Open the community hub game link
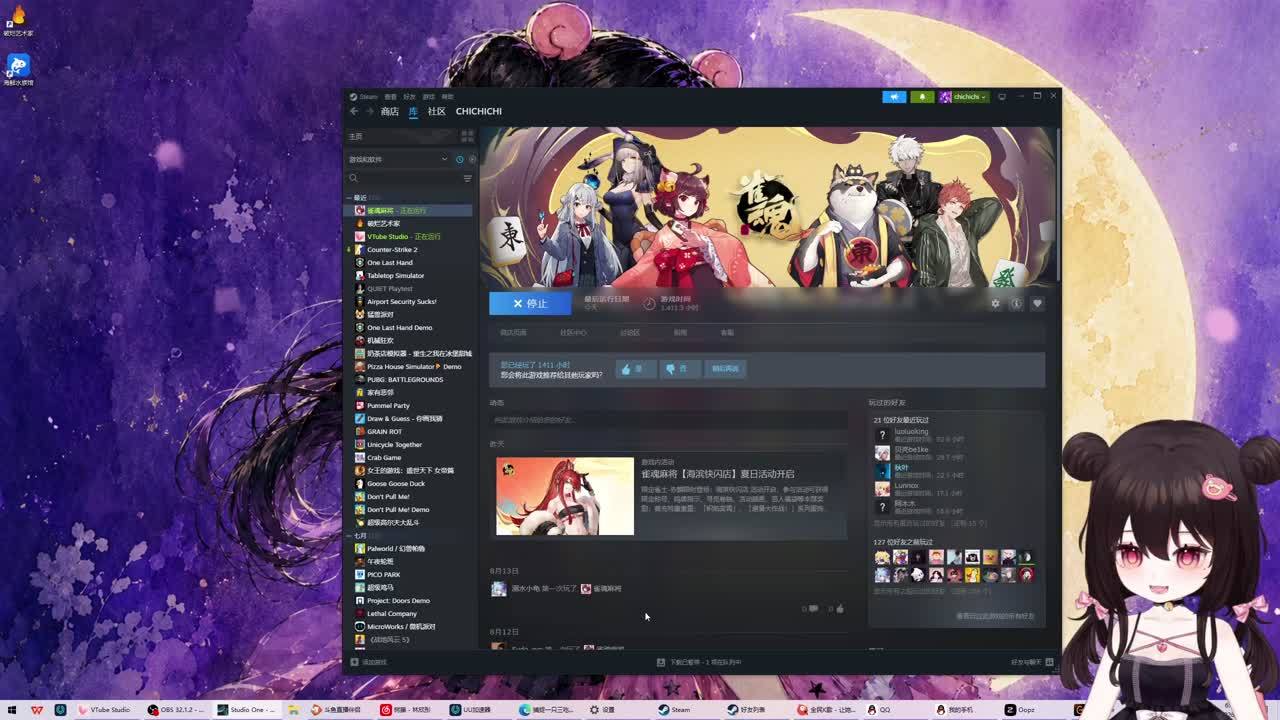This screenshot has width=1280, height=720. pyautogui.click(x=573, y=333)
